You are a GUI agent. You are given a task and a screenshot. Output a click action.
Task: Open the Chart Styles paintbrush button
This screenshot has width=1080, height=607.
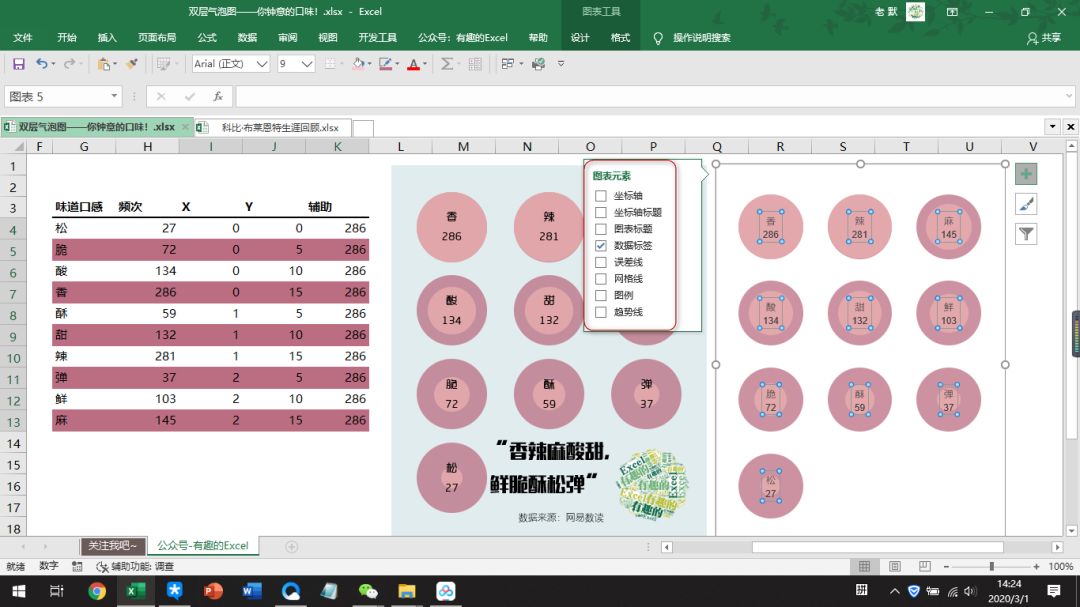[1026, 204]
